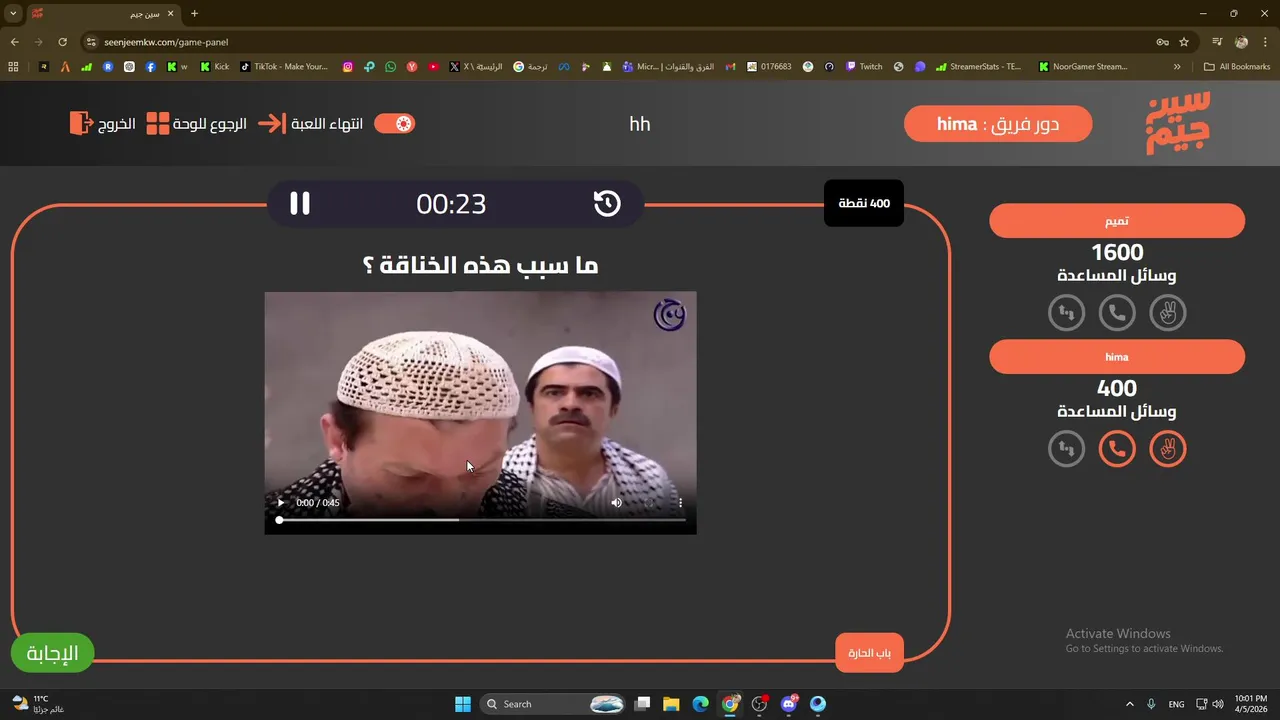Exit using the الخروج button
The height and width of the screenshot is (720, 1280).
[x=103, y=124]
